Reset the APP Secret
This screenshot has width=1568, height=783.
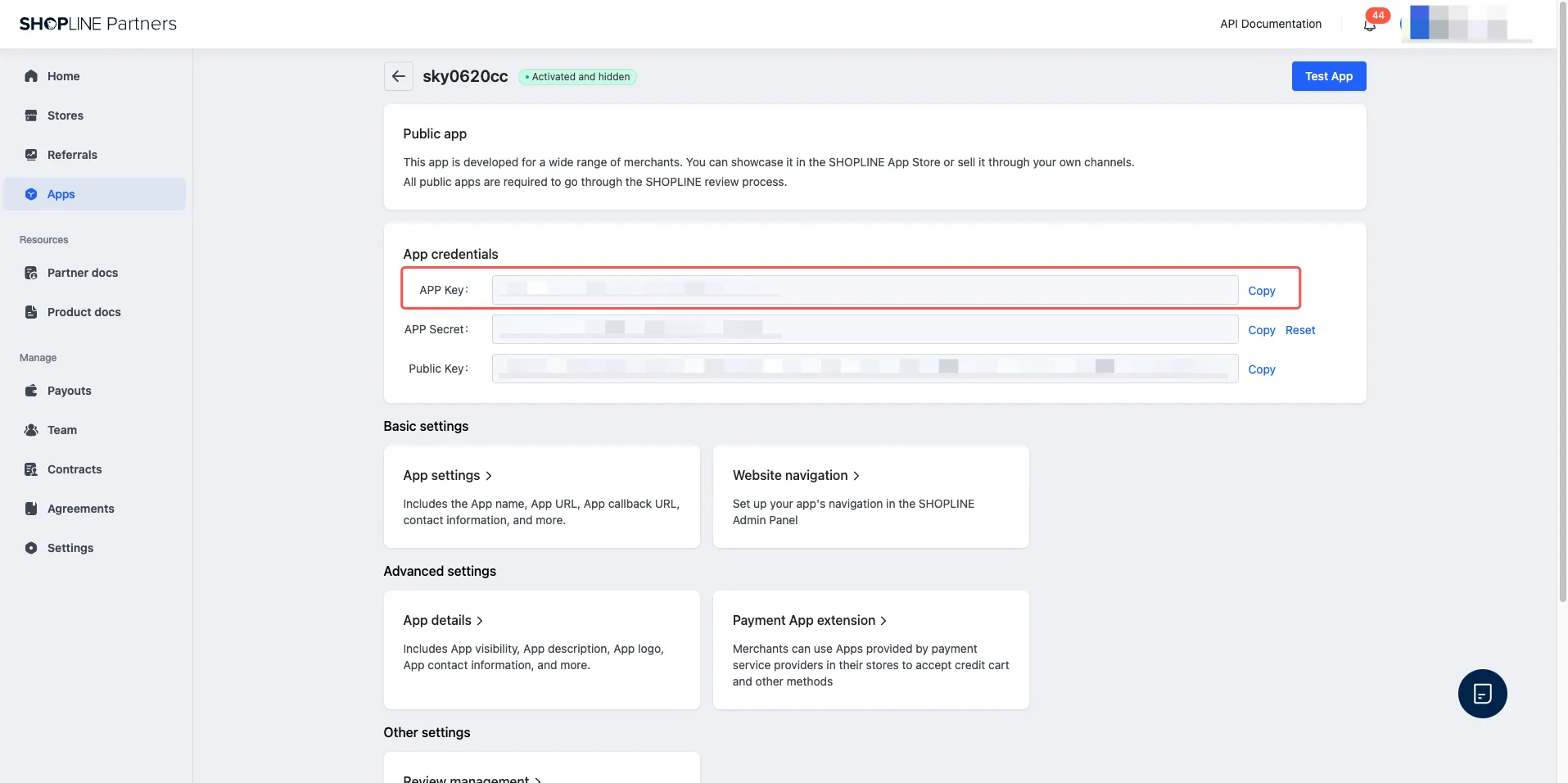coord(1300,330)
